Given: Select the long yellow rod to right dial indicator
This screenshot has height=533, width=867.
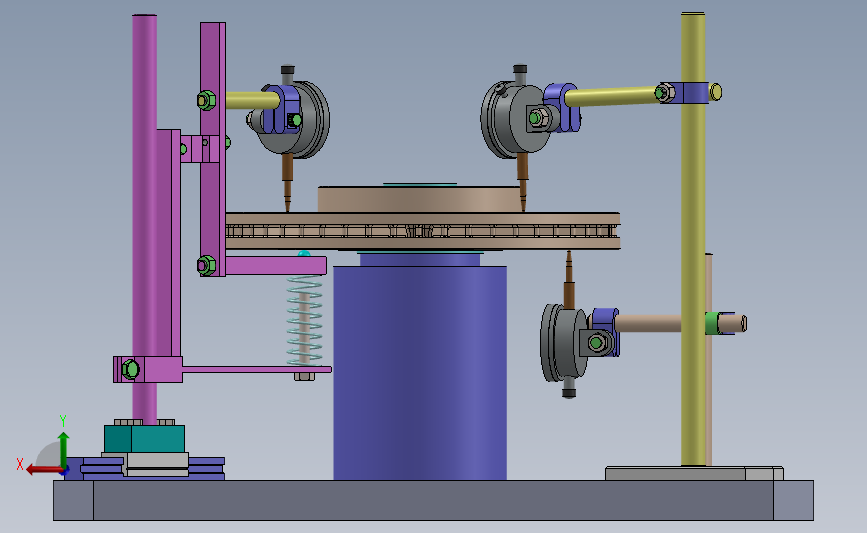Looking at the screenshot, I should [x=611, y=96].
